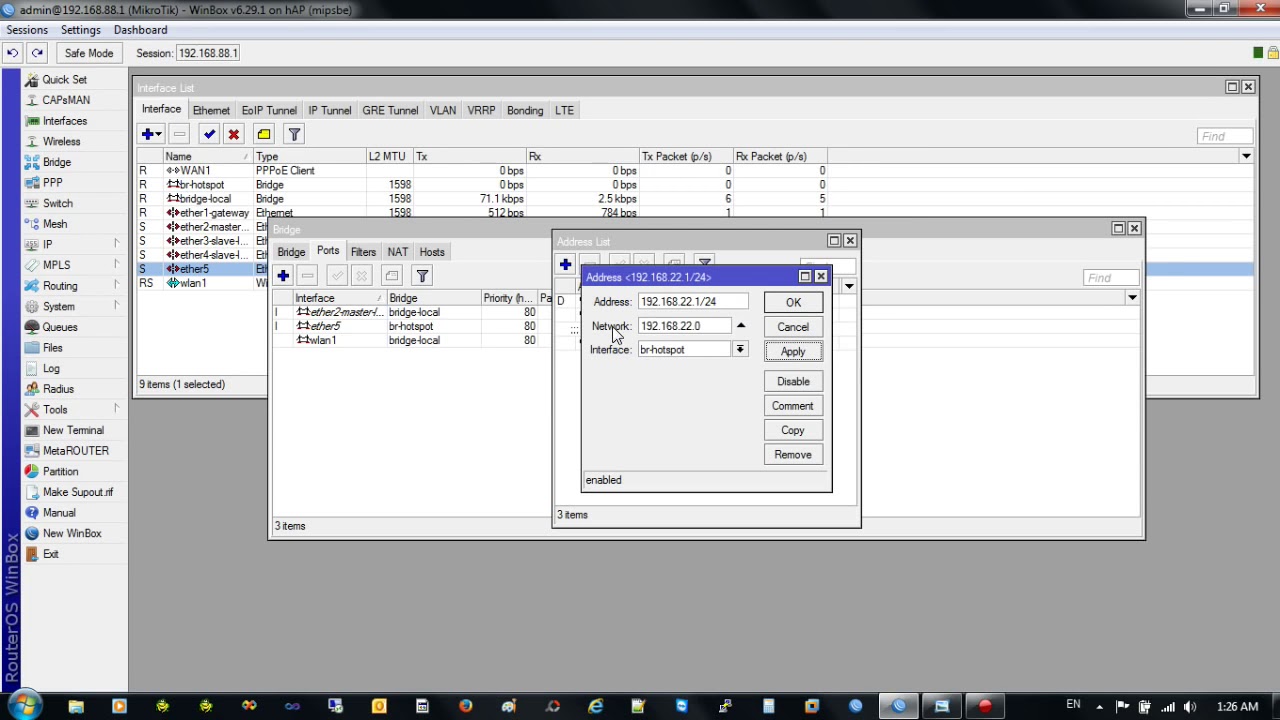Viewport: 1280px width, 720px height.
Task: Collapse Network field with up arrow
Action: pos(740,326)
